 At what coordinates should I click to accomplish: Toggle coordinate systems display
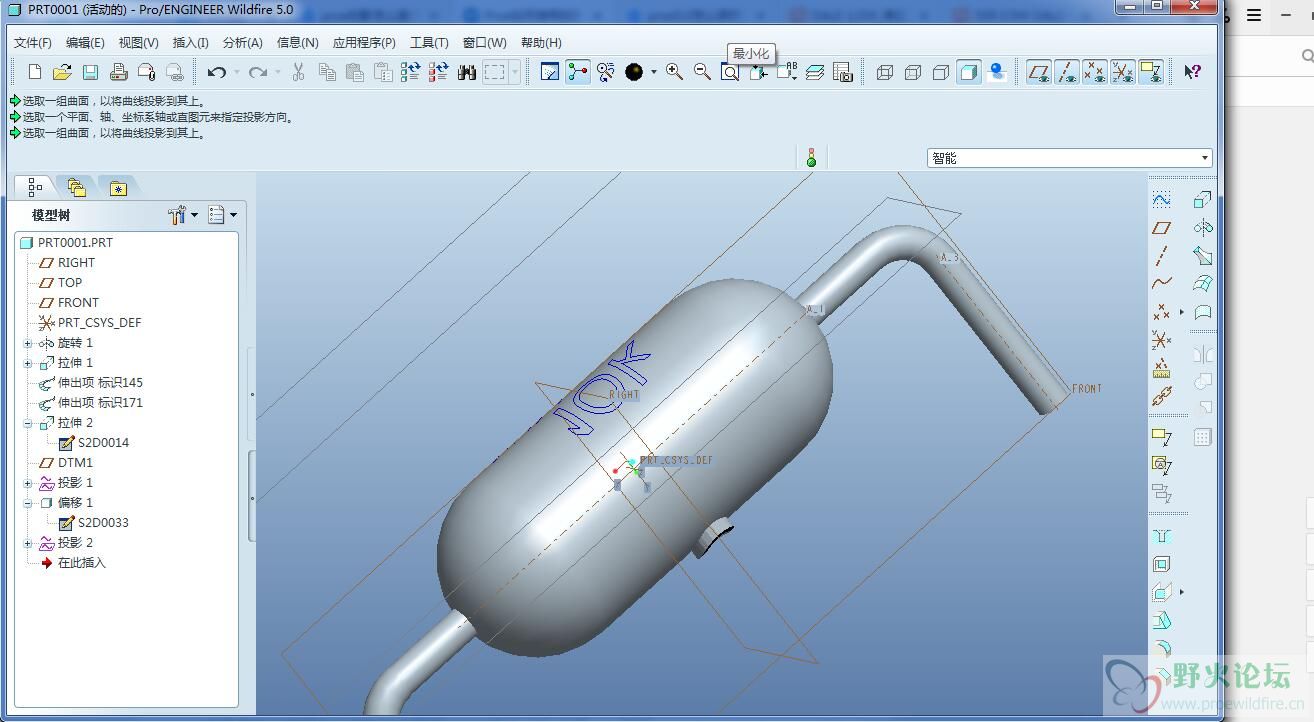click(x=1123, y=72)
